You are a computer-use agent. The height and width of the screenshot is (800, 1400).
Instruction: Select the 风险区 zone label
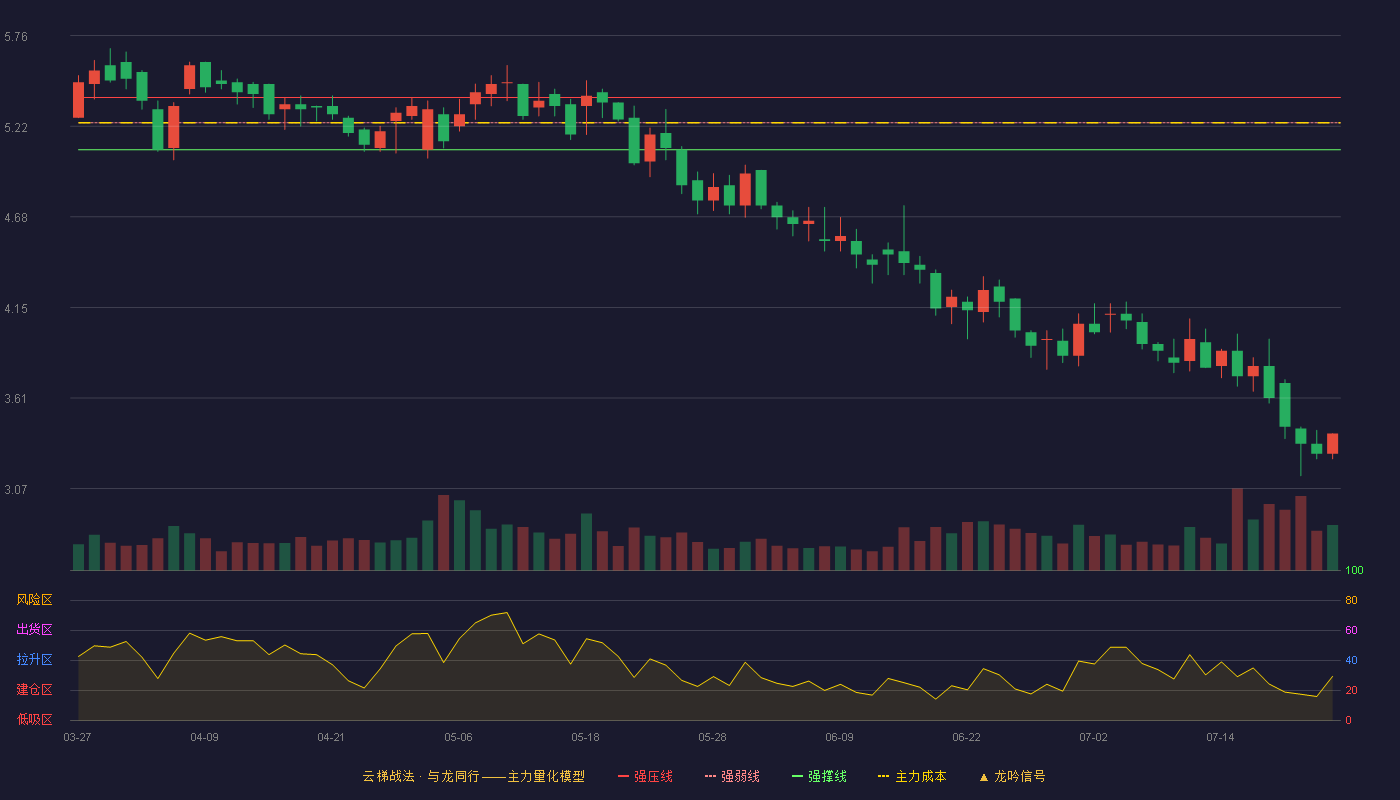coord(34,600)
